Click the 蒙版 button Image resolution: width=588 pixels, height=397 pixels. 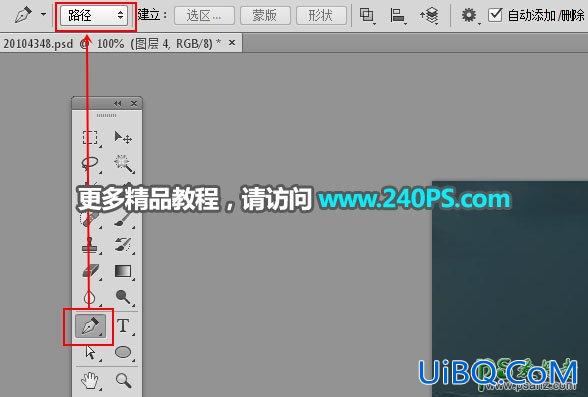(x=265, y=16)
